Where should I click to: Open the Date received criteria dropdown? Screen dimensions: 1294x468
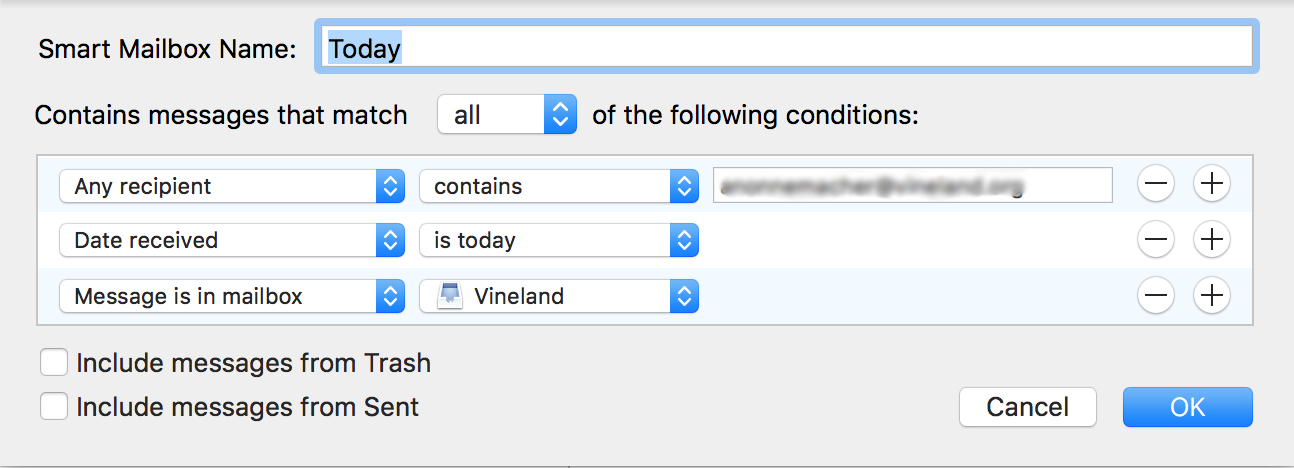(x=230, y=241)
